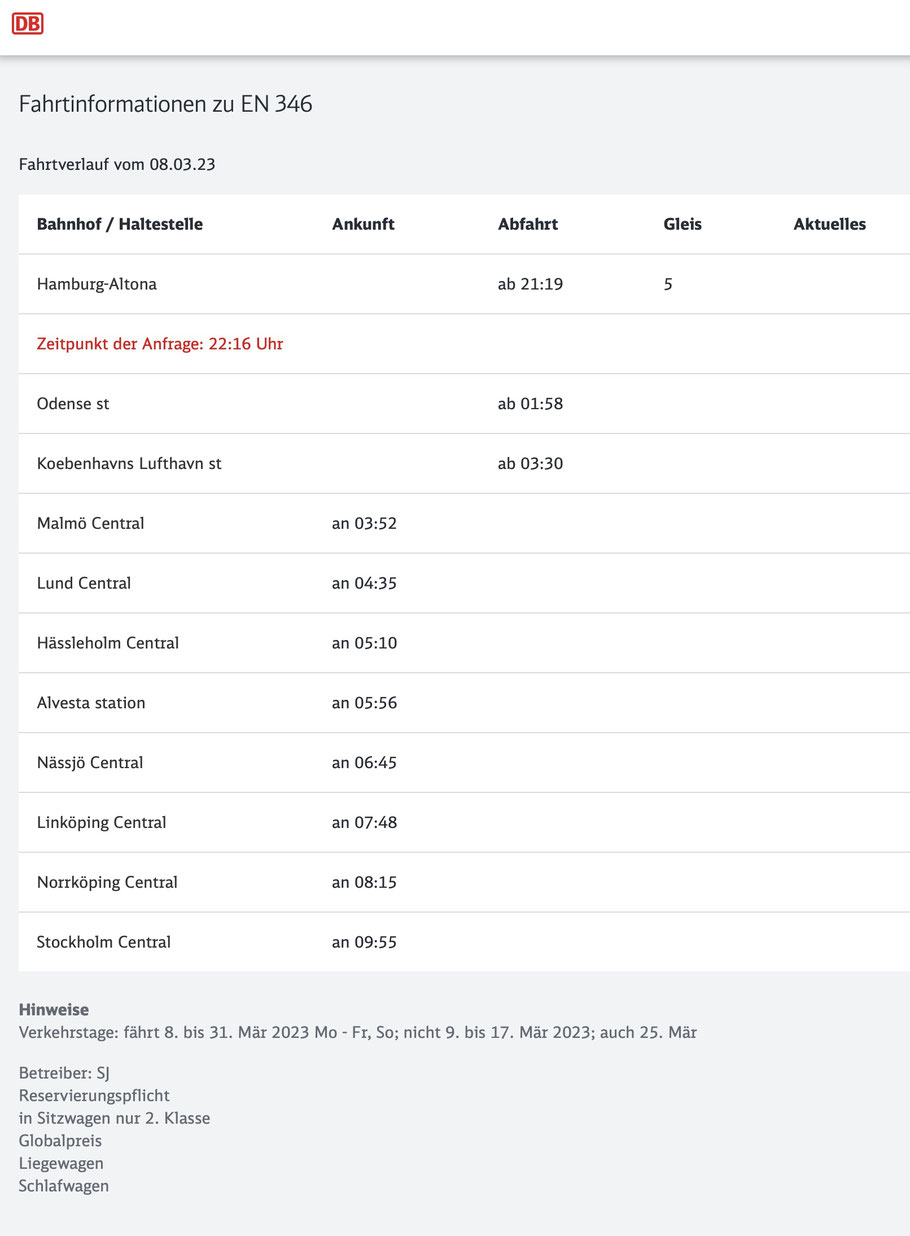This screenshot has width=910, height=1236.
Task: Open Lund Central stop
Action: click(84, 583)
